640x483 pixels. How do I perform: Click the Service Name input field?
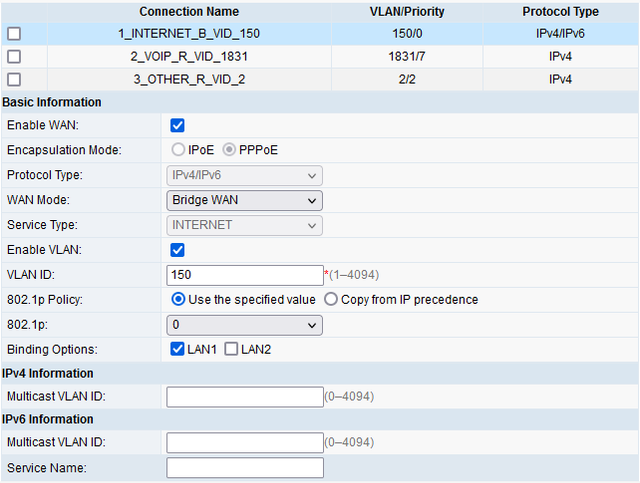[244, 468]
